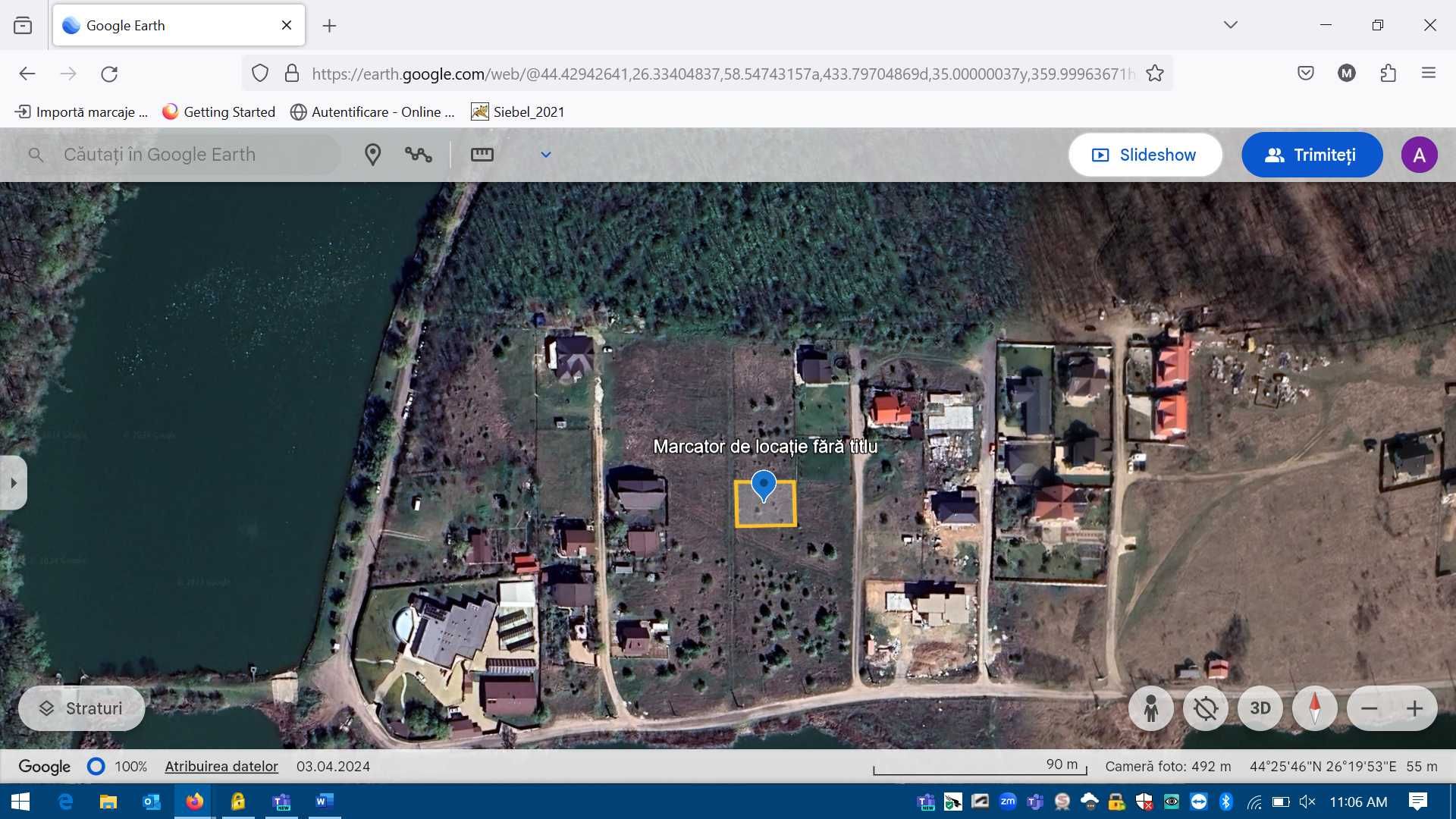1456x819 pixels.
Task: Switch to Word in the taskbar
Action: pos(325,802)
